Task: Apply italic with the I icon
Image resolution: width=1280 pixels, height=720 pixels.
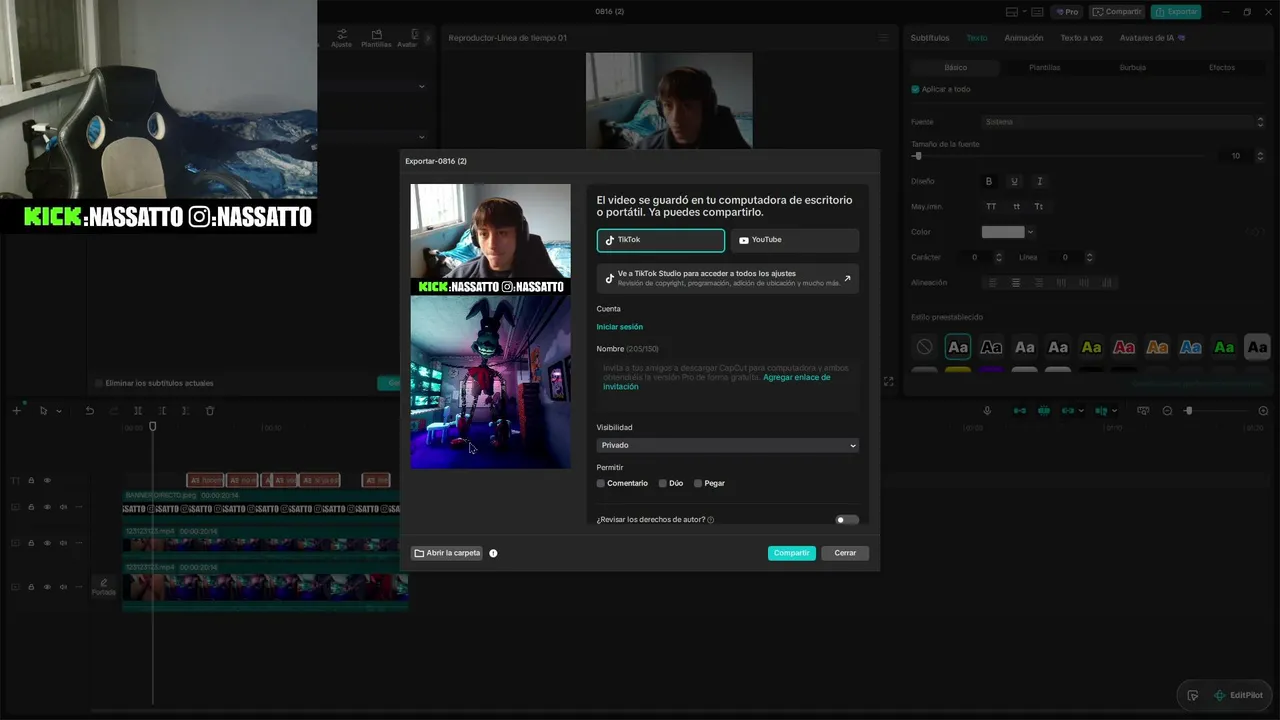Action: [1039, 182]
